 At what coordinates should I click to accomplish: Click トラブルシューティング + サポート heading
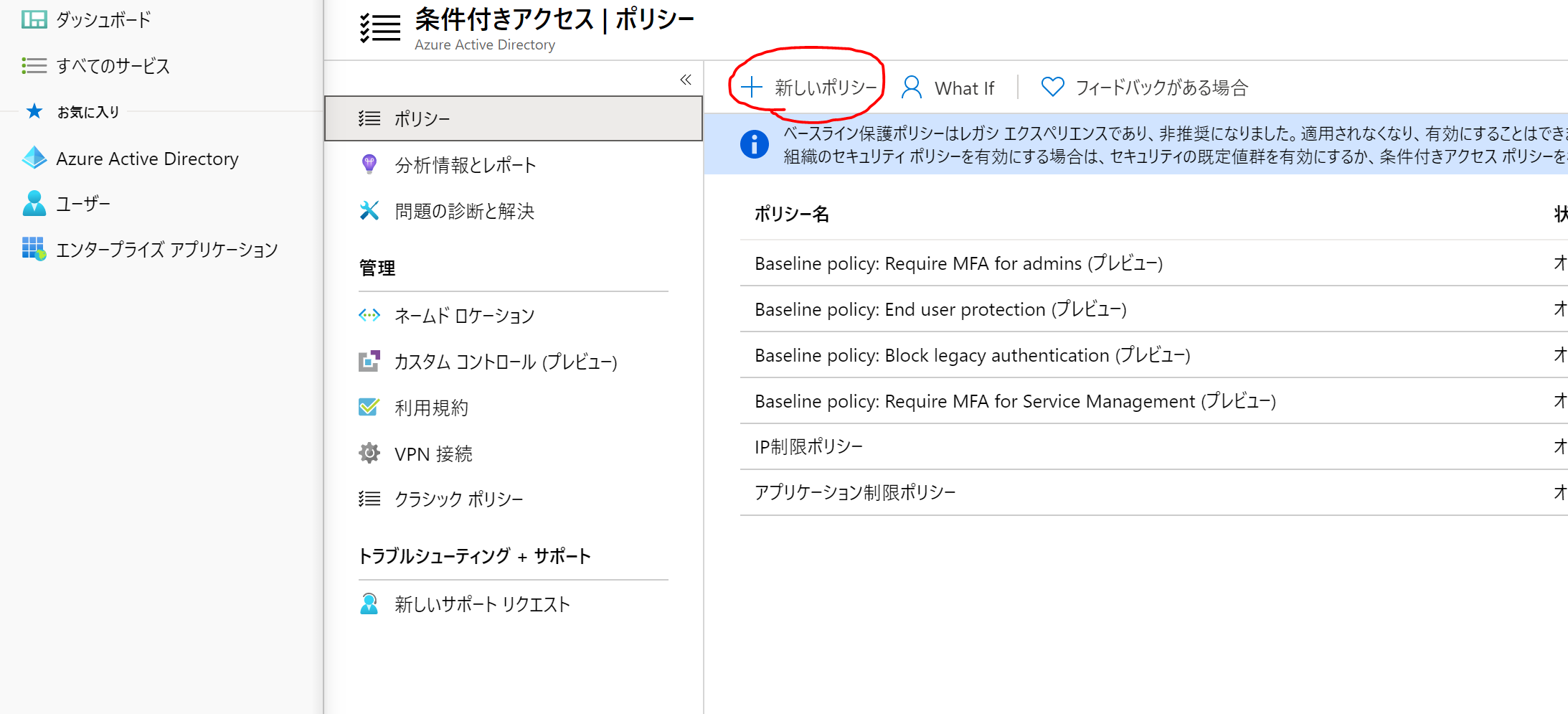coord(475,556)
